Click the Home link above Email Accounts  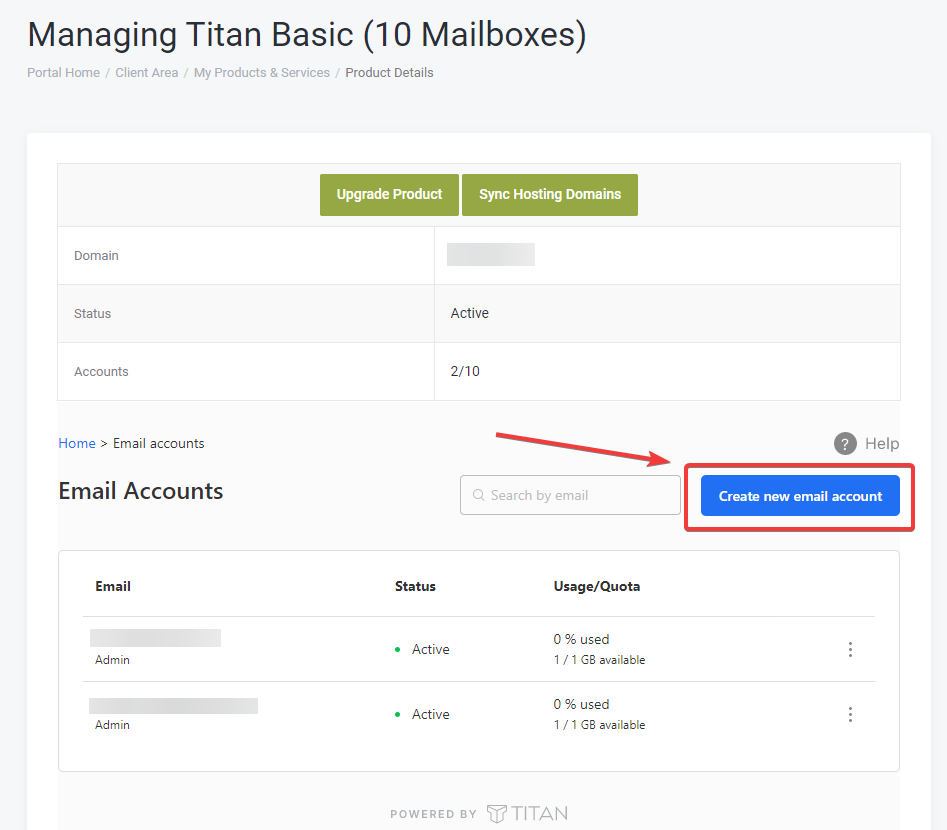77,443
